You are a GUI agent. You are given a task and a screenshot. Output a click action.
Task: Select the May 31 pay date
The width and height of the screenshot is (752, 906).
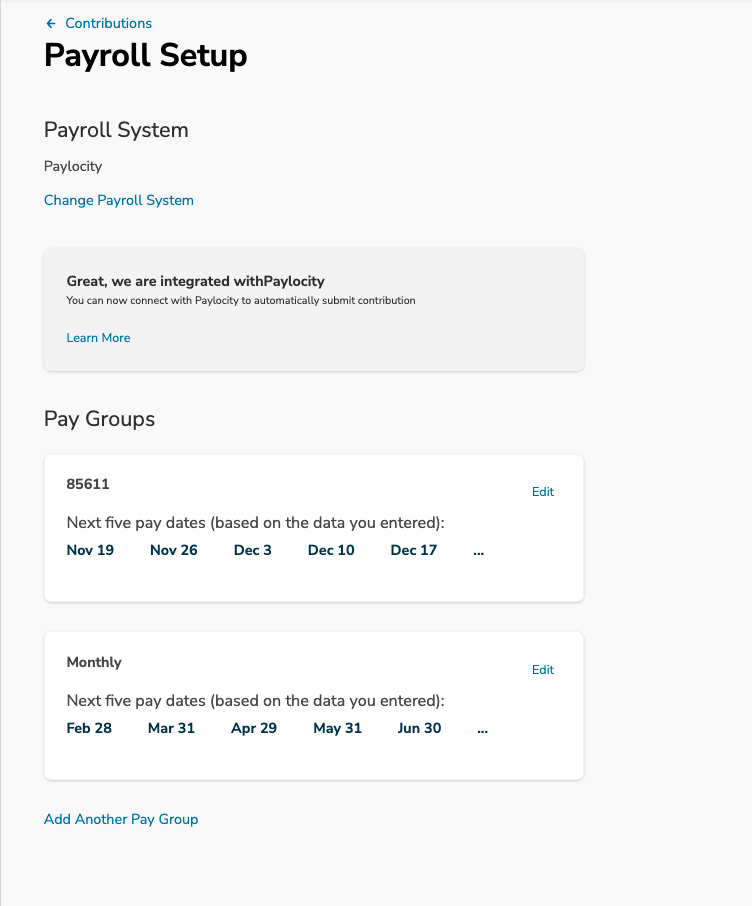coord(338,728)
